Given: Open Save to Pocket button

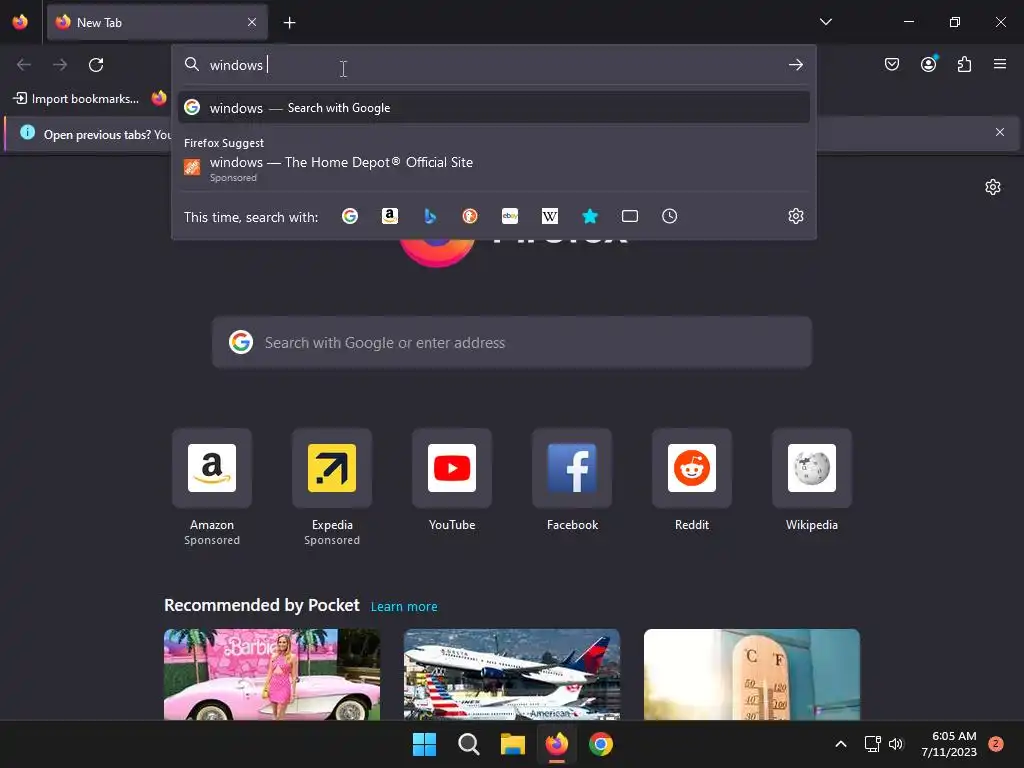Looking at the screenshot, I should (x=891, y=64).
